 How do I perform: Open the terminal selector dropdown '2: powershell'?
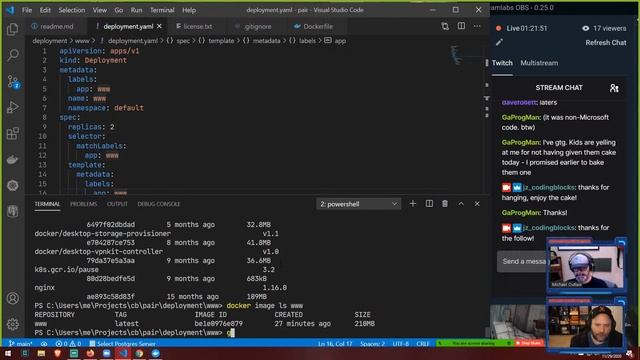[358, 204]
